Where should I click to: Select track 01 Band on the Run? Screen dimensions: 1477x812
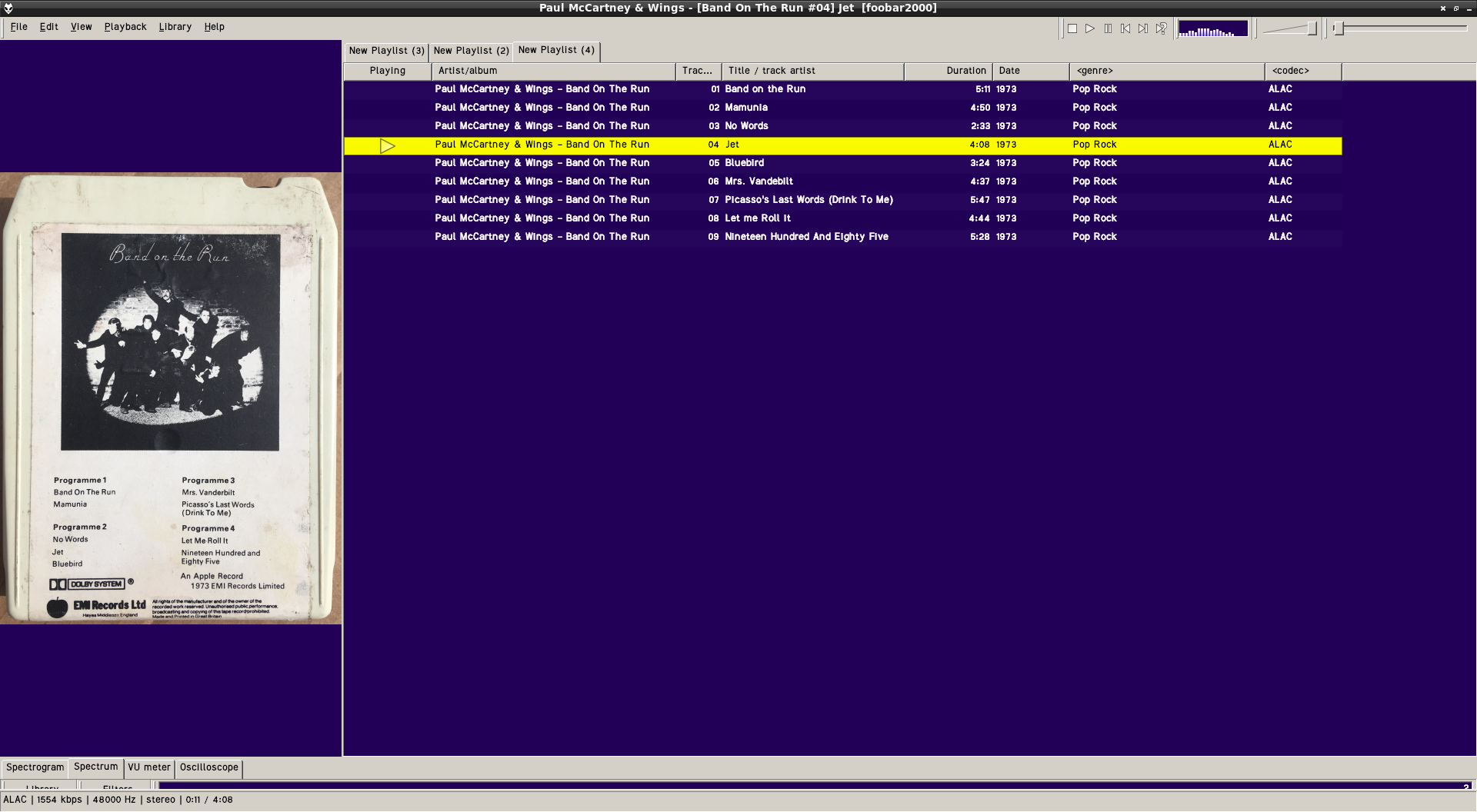842,89
